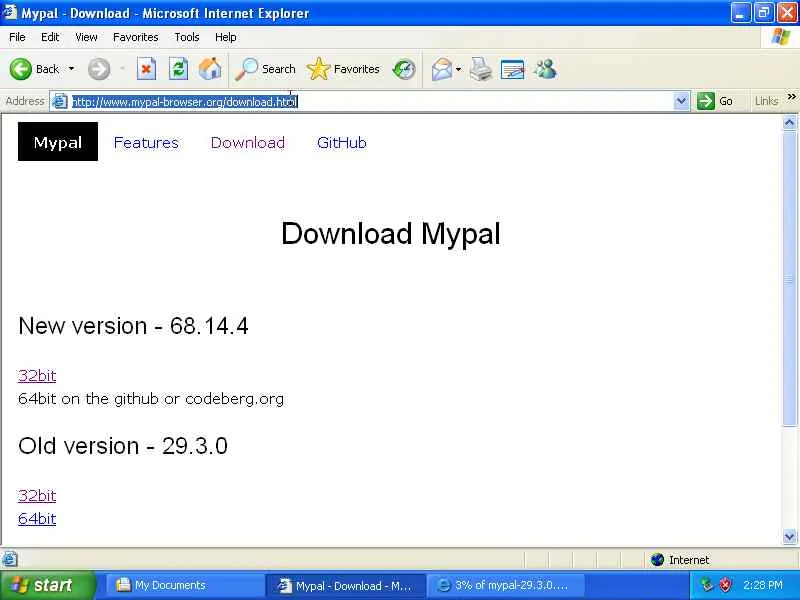Image resolution: width=800 pixels, height=600 pixels.
Task: Open the Edit menu
Action: pyautogui.click(x=50, y=37)
